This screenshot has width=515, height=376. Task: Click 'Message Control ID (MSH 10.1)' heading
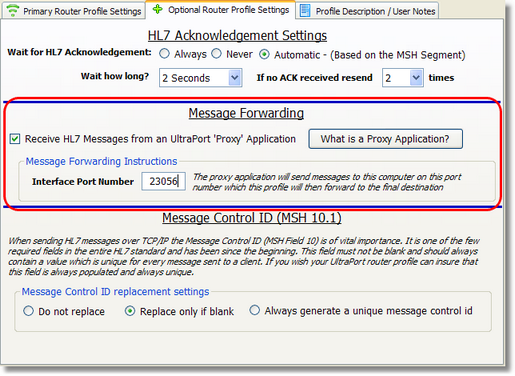tap(252, 218)
